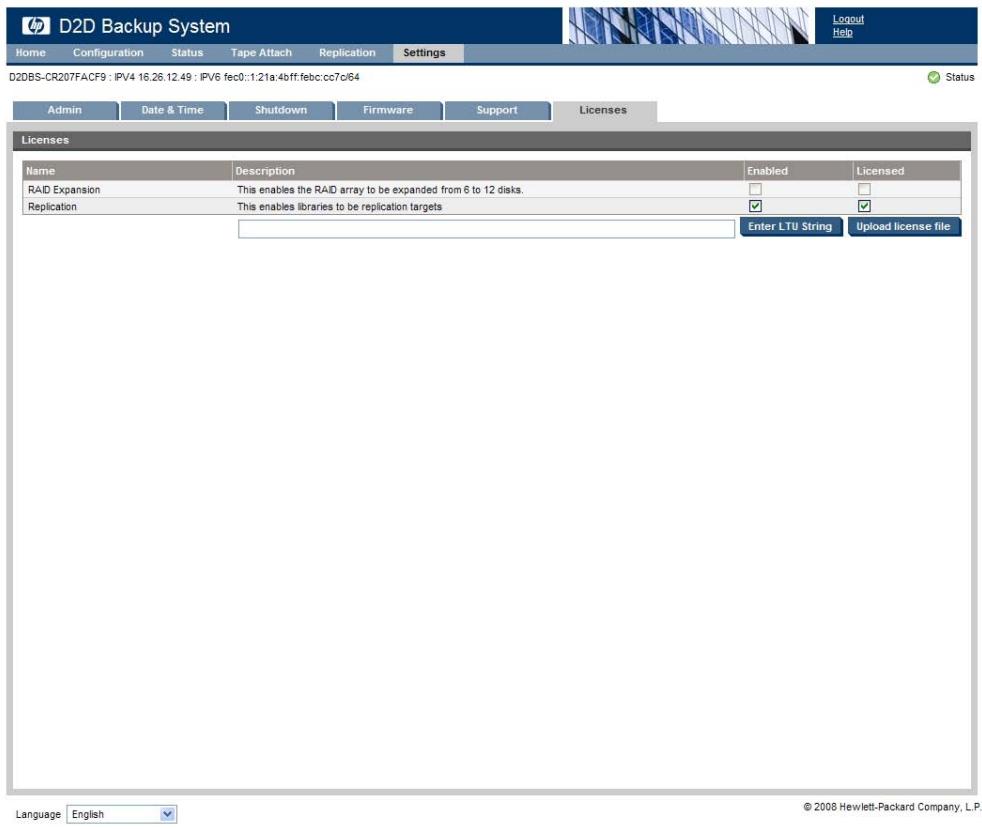Open the Configuration menu

tap(108, 53)
